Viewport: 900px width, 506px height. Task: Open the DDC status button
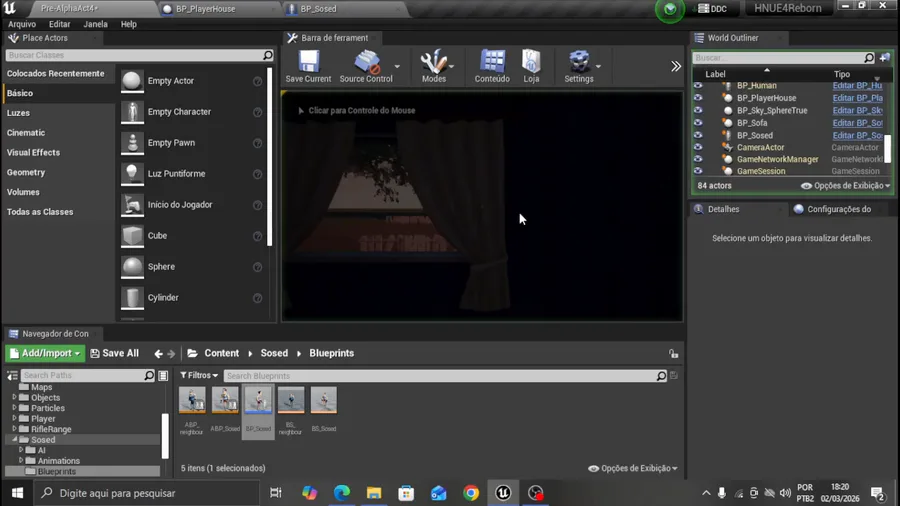[x=712, y=9]
